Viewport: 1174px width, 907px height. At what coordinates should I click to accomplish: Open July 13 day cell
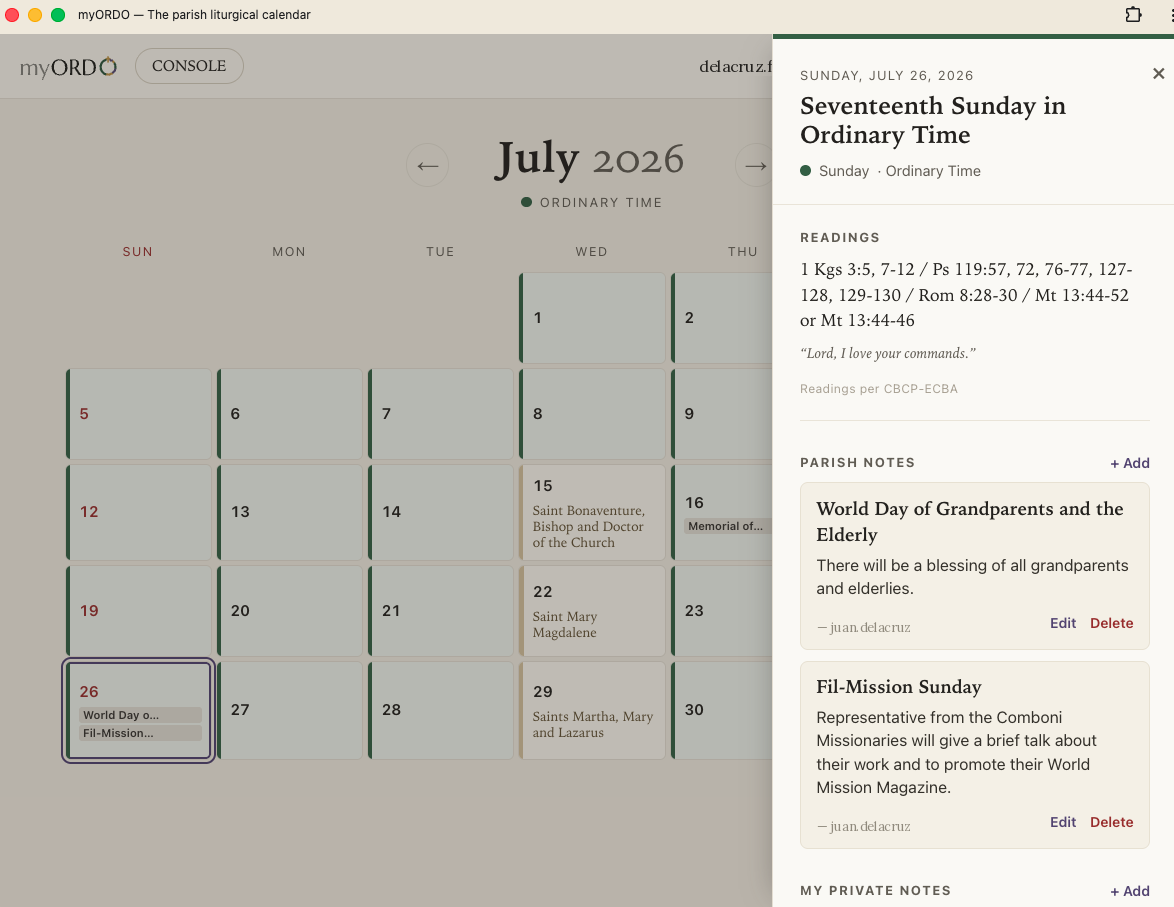(290, 512)
